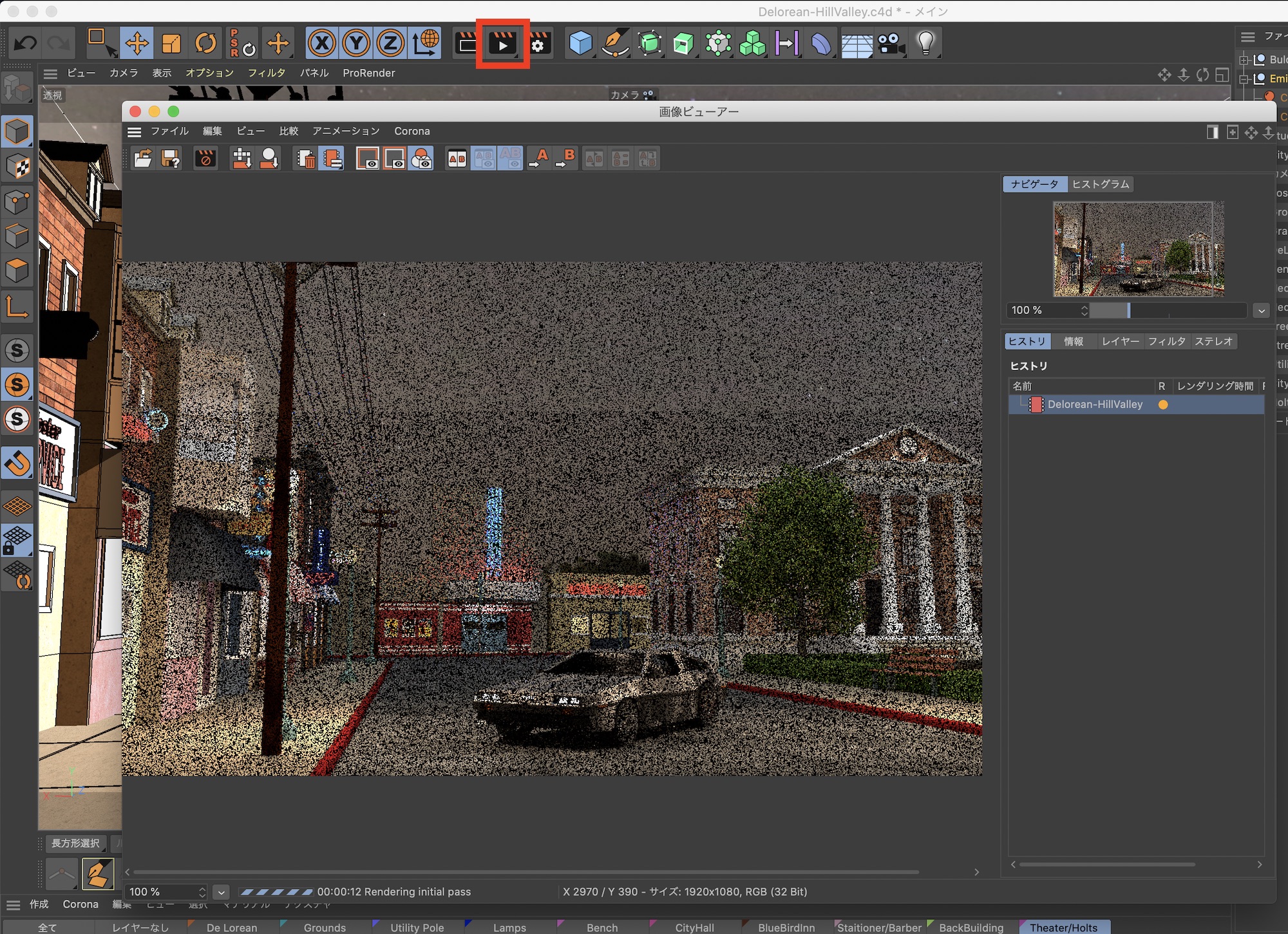Toggle X axis lock
Screen dimensions: 1288x934
321,44
